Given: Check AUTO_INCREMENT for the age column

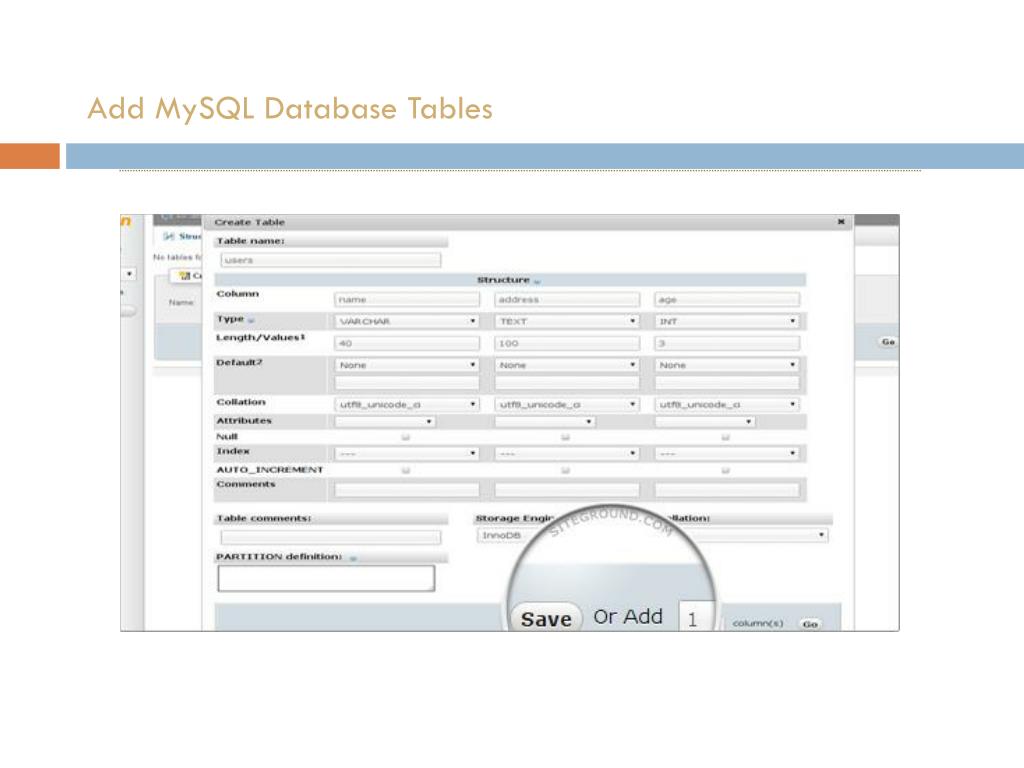Looking at the screenshot, I should pyautogui.click(x=726, y=470).
